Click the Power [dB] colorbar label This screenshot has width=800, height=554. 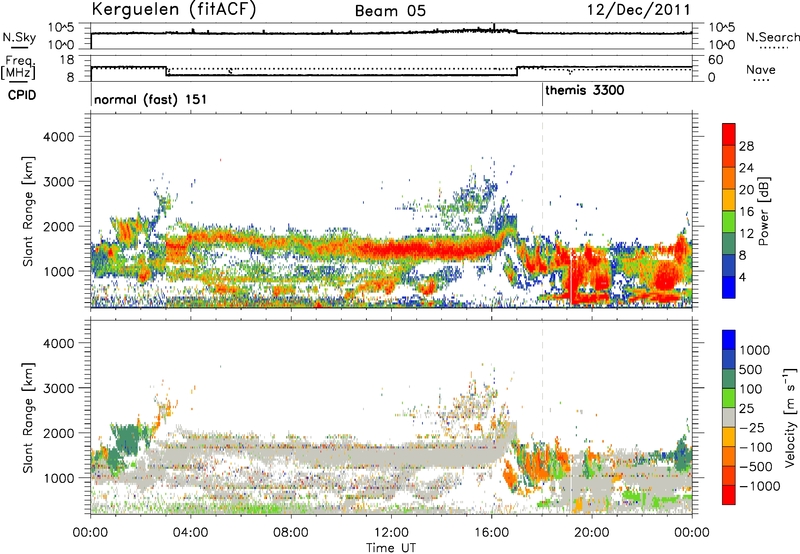pyautogui.click(x=763, y=211)
